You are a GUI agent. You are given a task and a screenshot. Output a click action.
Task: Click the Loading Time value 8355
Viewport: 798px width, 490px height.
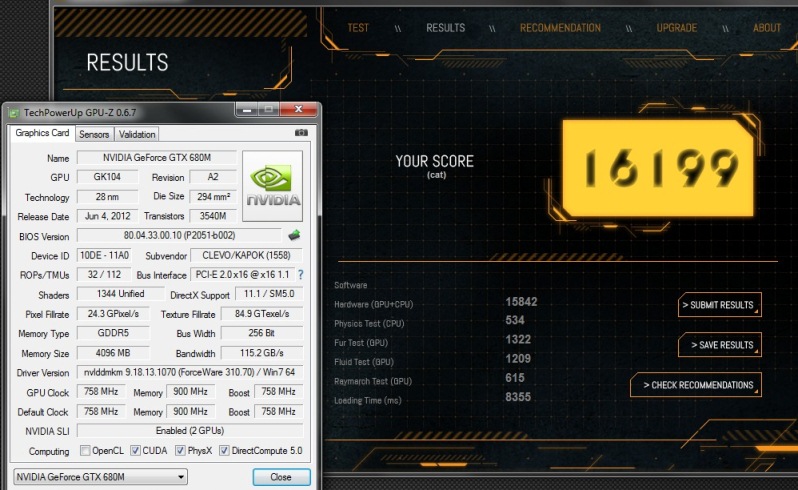[x=518, y=397]
